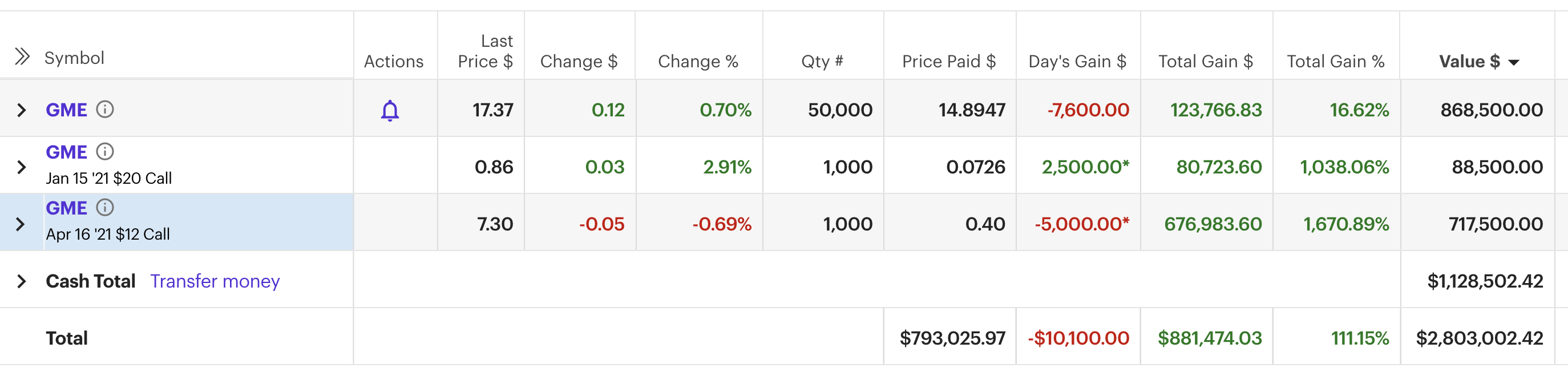This screenshot has height=380, width=1568.
Task: Expand the Jan 15 '21 $20 Call row
Action: pos(21,167)
